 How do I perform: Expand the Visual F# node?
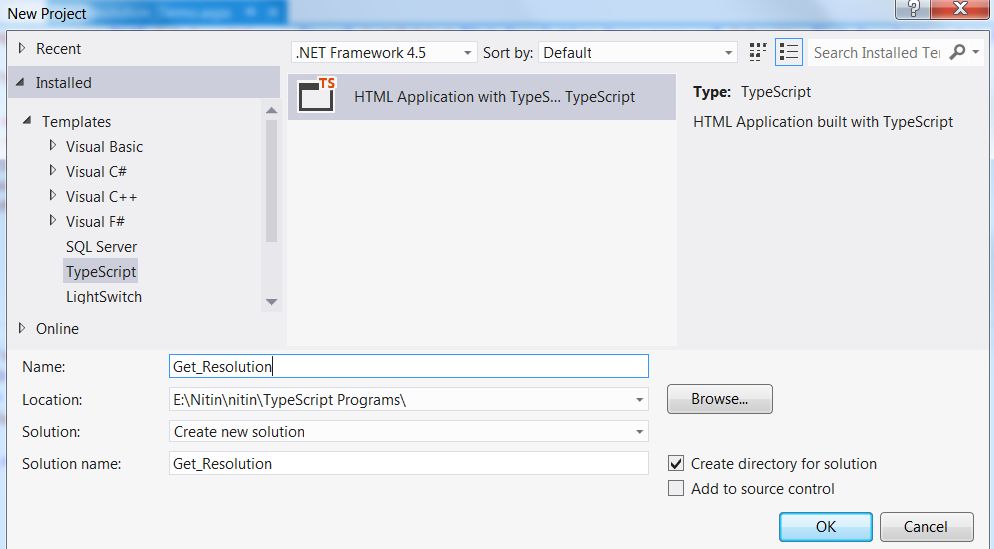tap(53, 221)
